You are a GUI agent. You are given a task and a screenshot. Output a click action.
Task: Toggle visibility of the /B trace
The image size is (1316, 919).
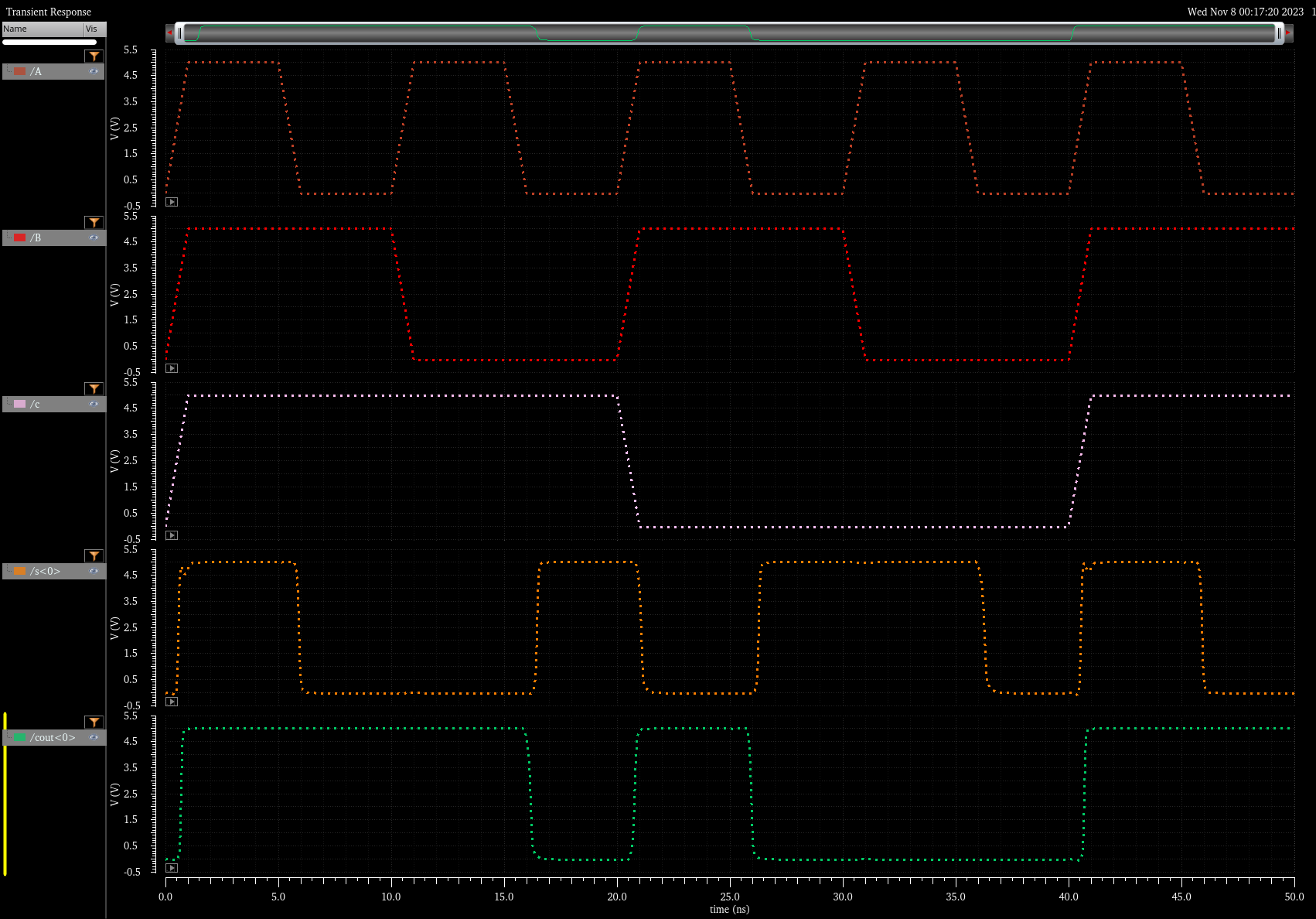(94, 237)
